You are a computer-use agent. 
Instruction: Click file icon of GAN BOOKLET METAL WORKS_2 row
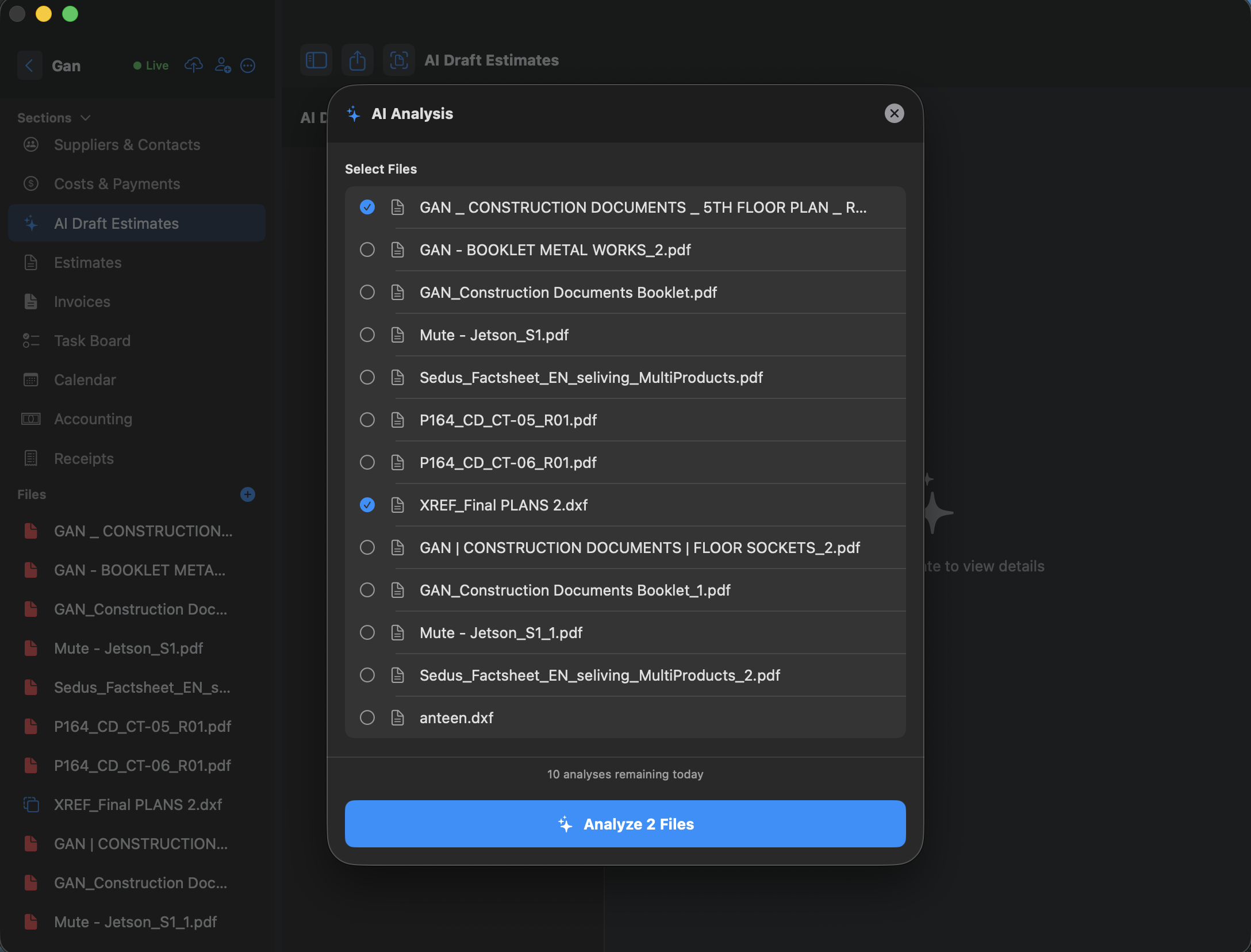pyautogui.click(x=397, y=249)
